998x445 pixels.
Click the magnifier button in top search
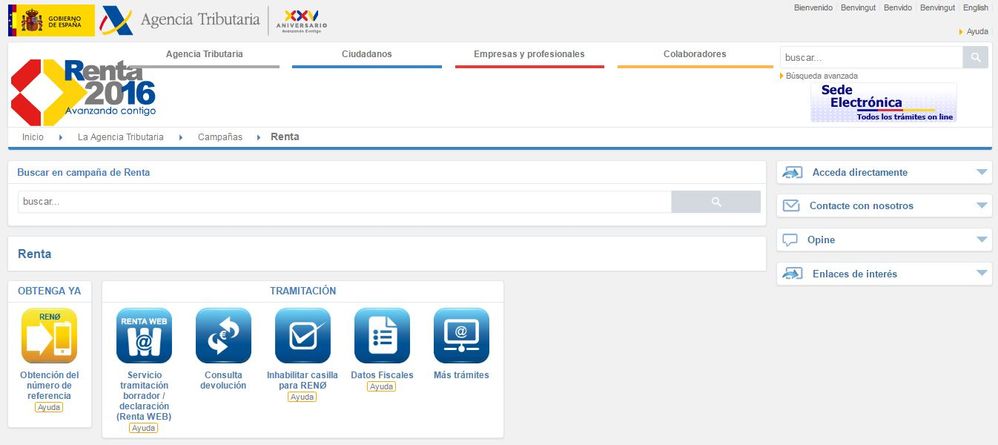(x=975, y=57)
